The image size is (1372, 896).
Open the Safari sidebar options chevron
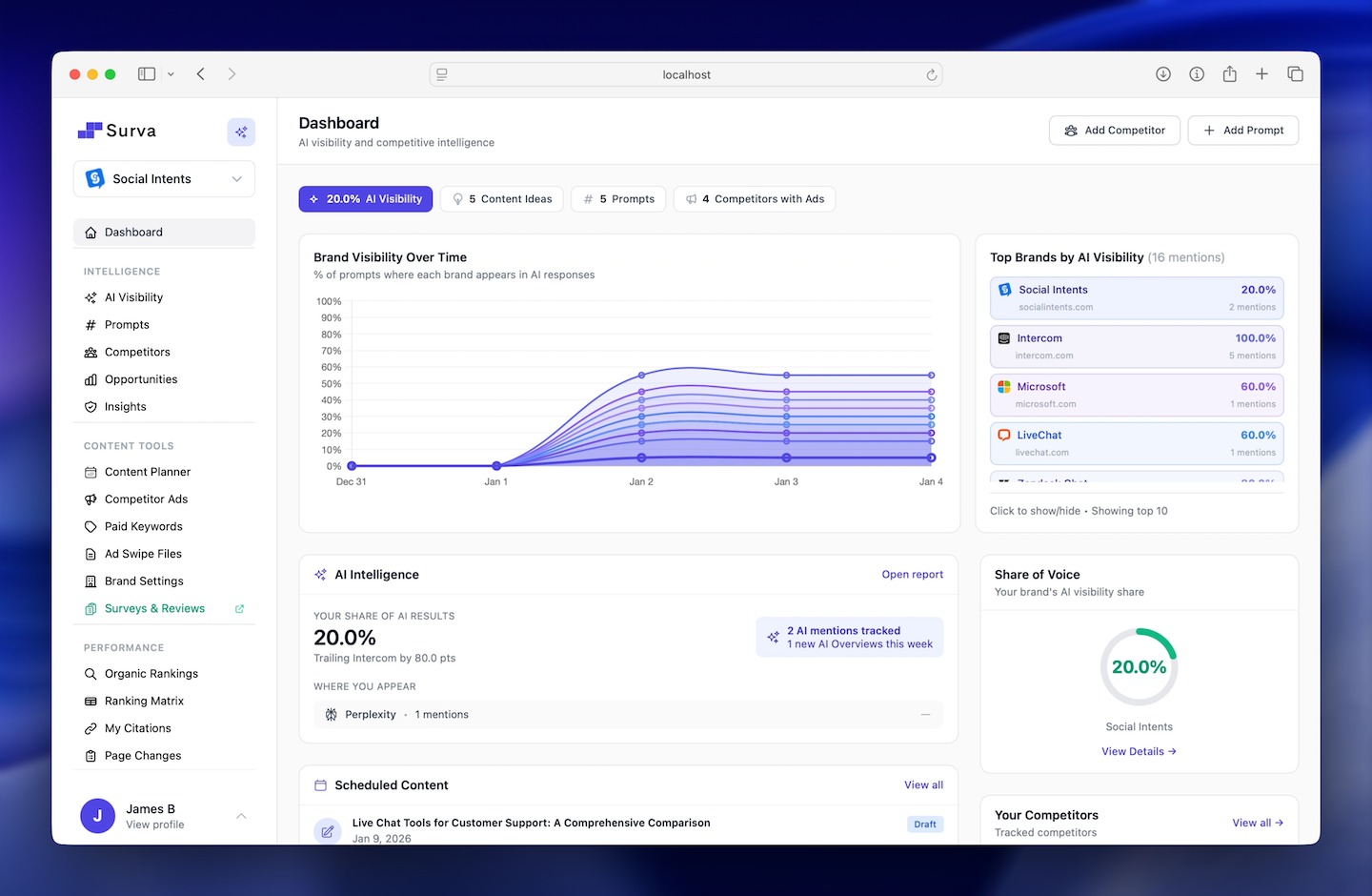point(171,73)
